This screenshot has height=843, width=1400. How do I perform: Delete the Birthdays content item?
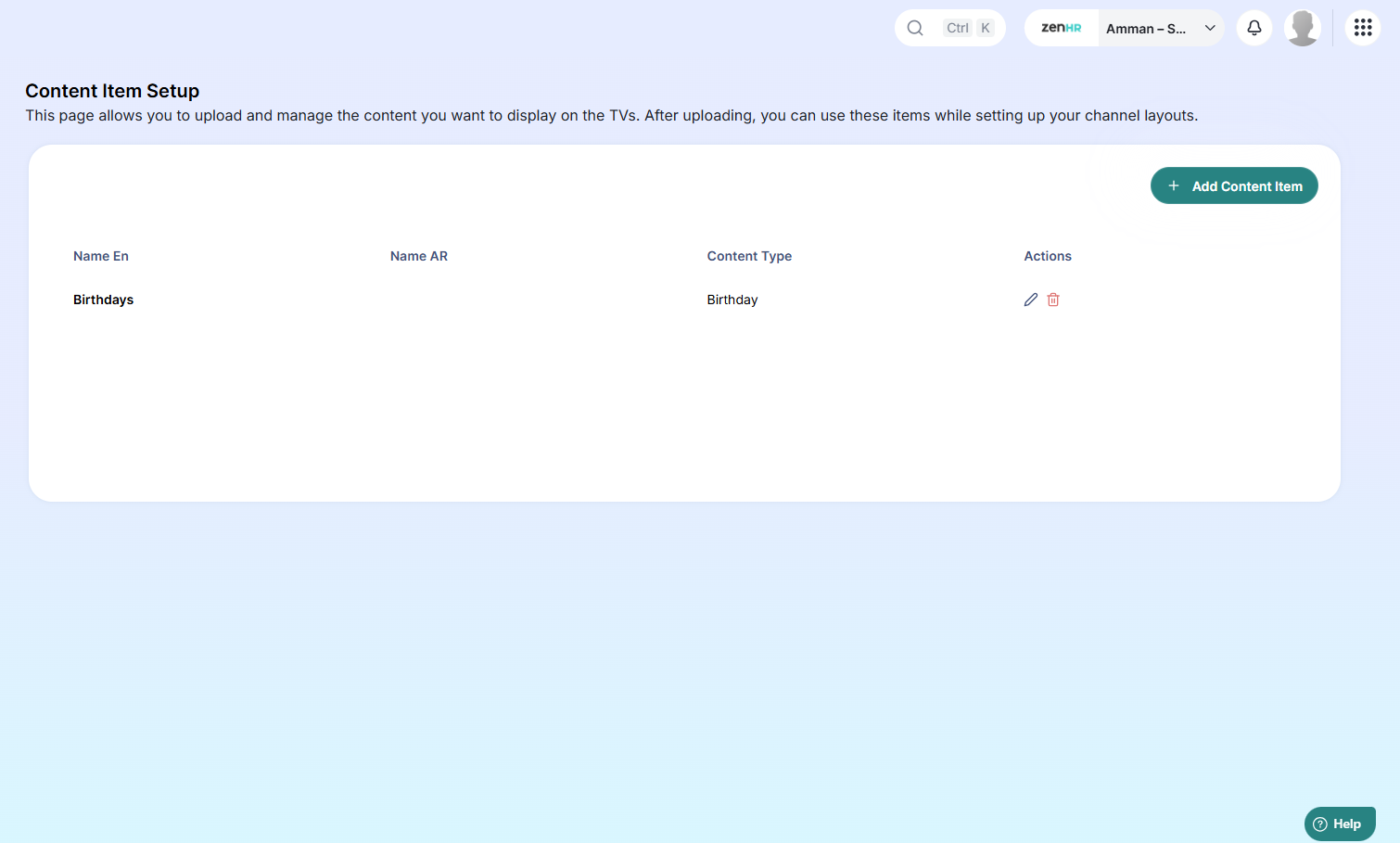pos(1053,300)
